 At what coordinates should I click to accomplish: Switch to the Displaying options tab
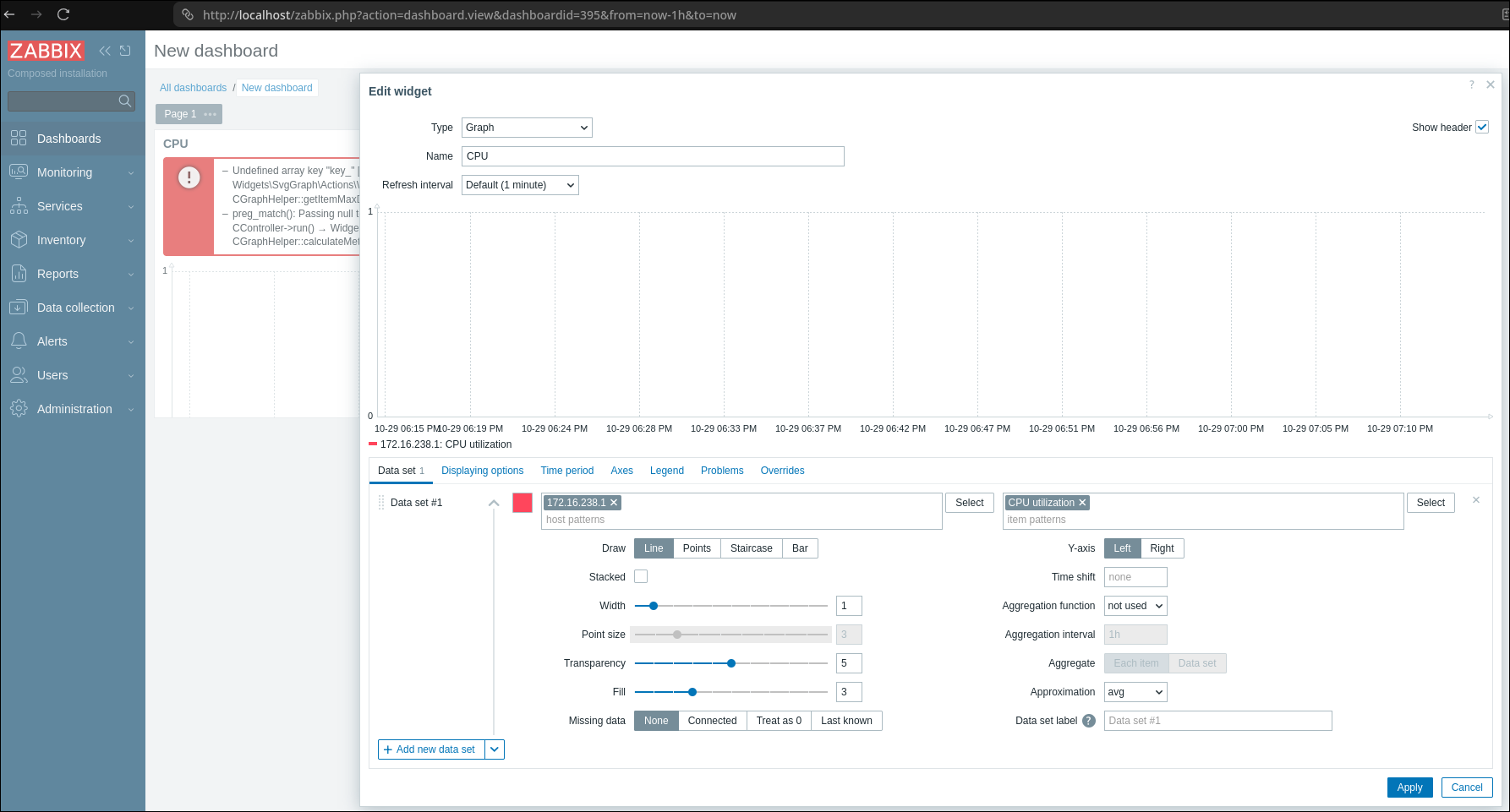point(482,471)
